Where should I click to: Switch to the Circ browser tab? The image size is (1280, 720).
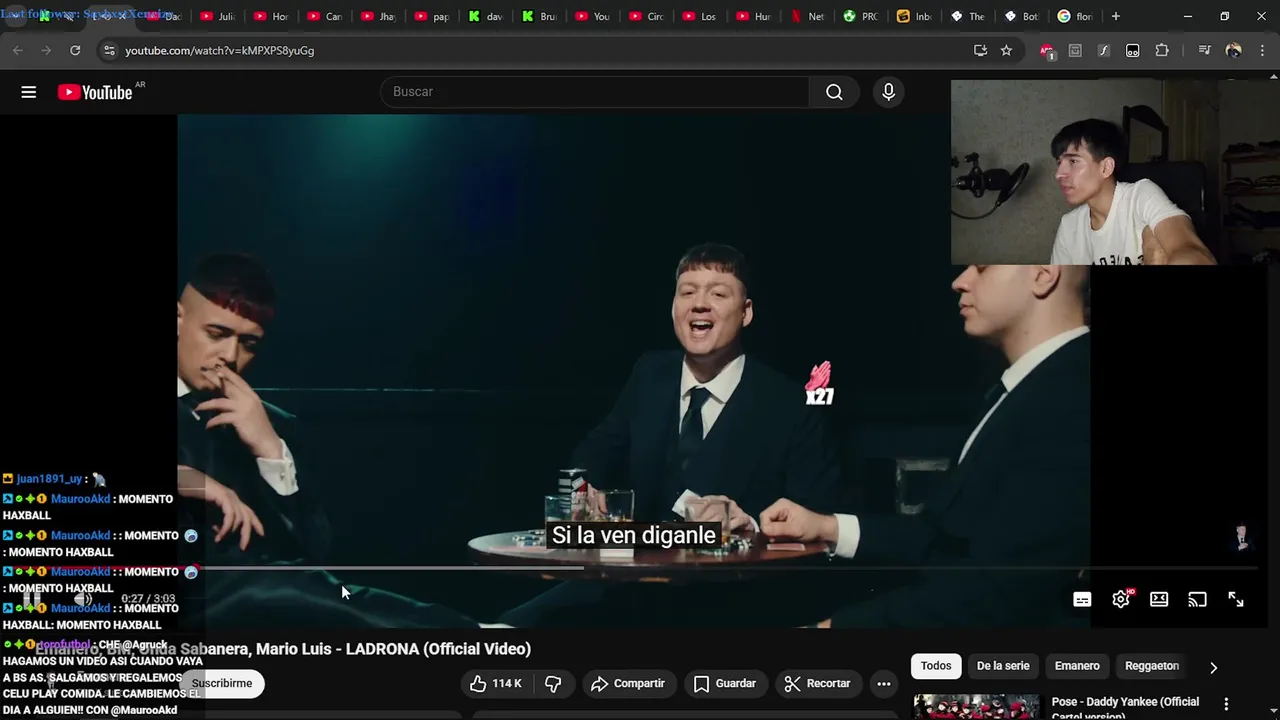646,16
